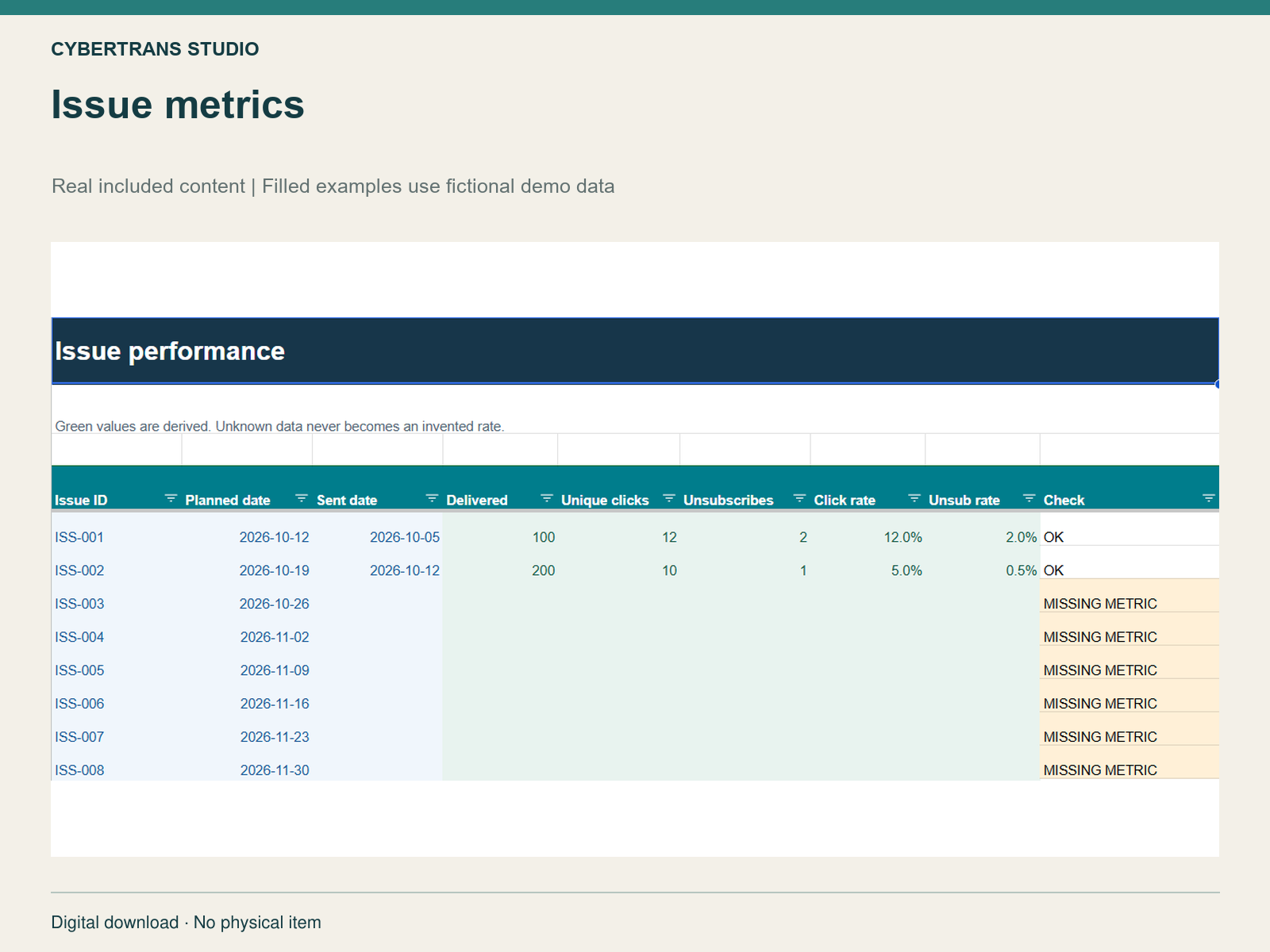The width and height of the screenshot is (1270, 952).
Task: Click unsub rate 2.0%
Action: (x=1022, y=537)
